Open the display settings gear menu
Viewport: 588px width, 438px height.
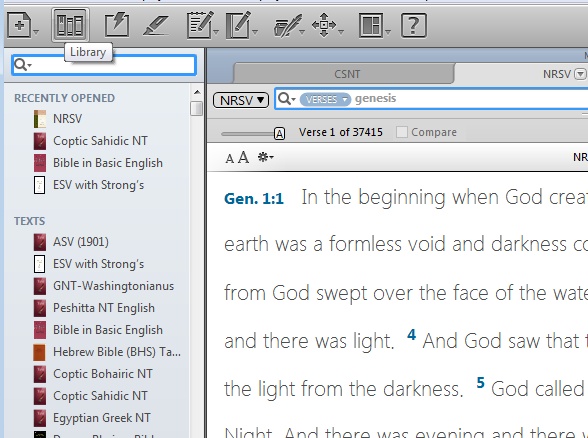click(x=266, y=157)
